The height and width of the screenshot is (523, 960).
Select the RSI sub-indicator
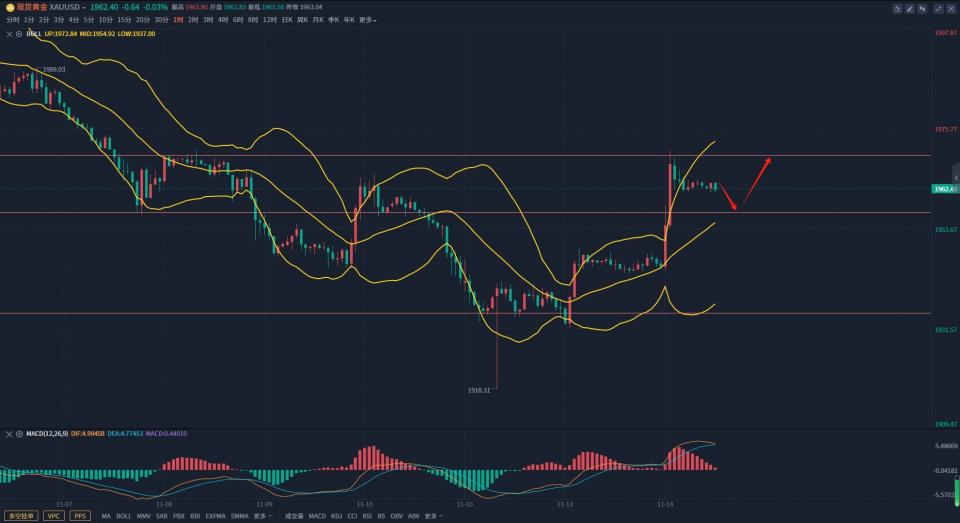[367, 516]
